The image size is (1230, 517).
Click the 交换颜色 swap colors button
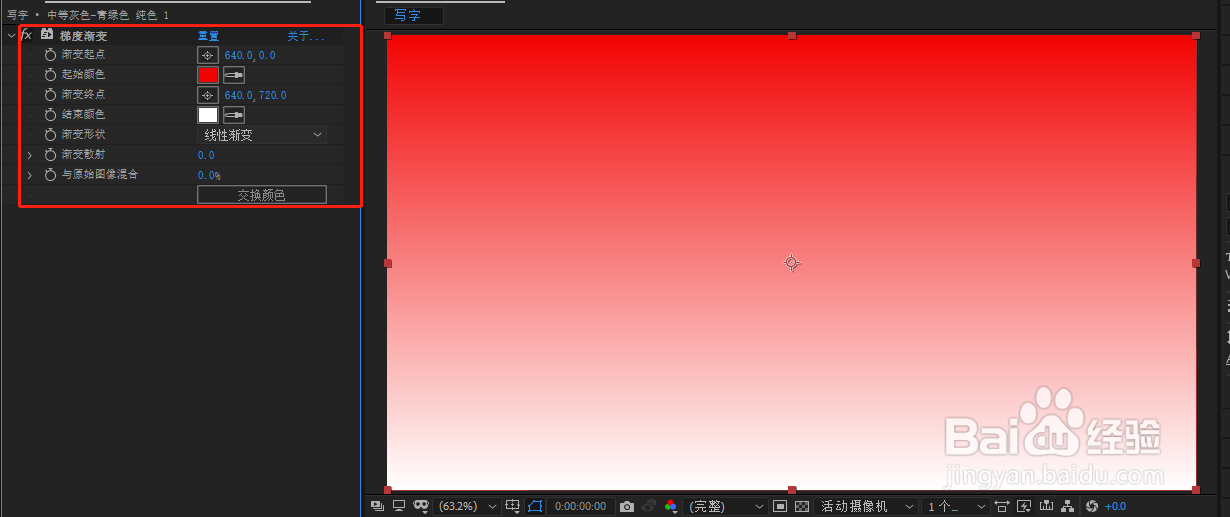point(262,195)
